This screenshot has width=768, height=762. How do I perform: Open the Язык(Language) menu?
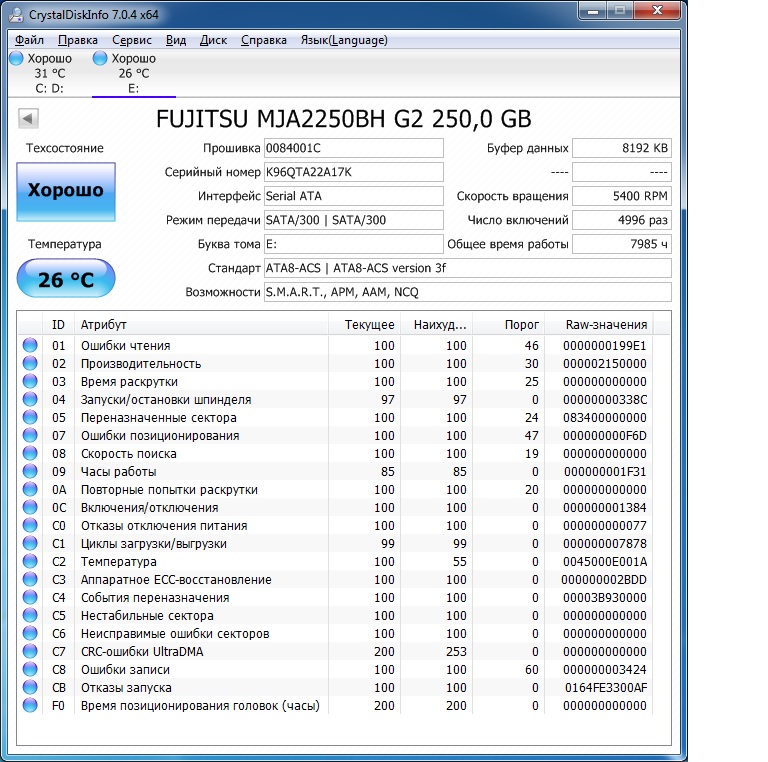[x=344, y=40]
